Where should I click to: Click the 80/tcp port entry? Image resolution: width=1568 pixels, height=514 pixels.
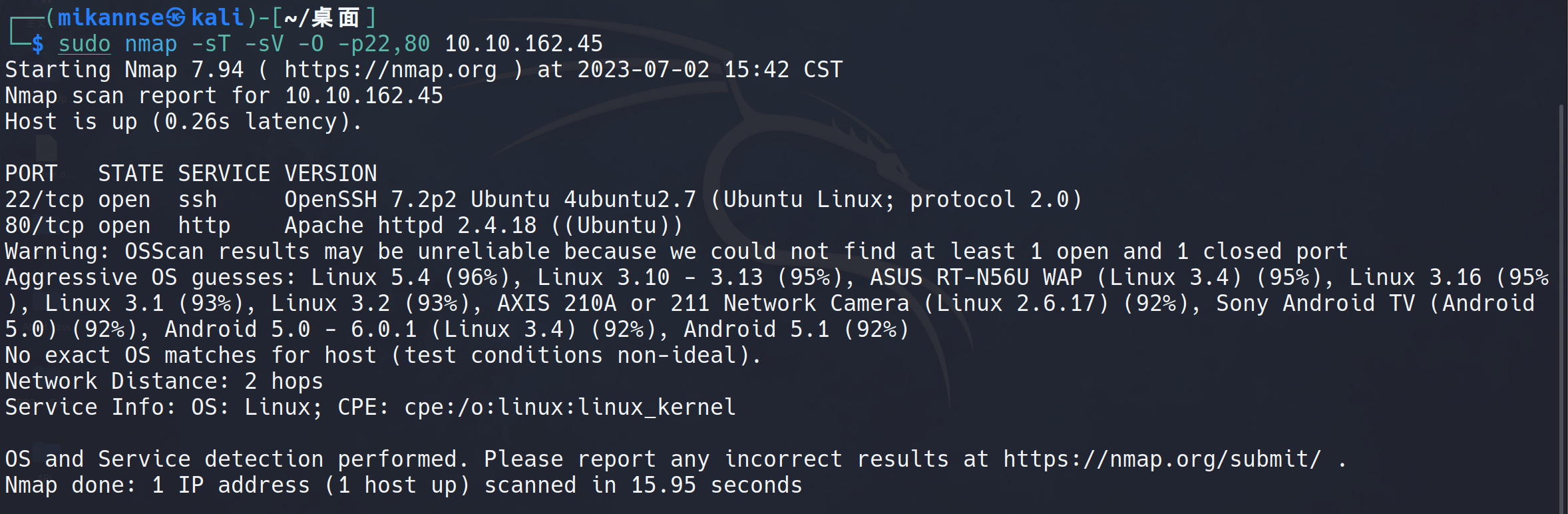(x=45, y=226)
